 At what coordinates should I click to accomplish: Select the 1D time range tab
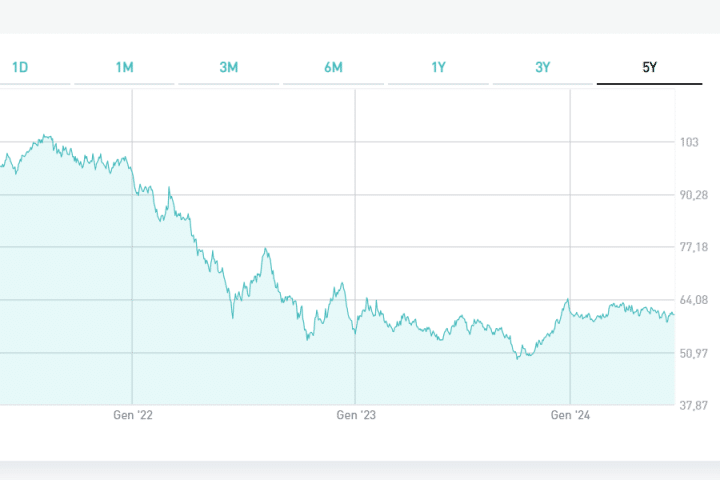click(x=20, y=67)
